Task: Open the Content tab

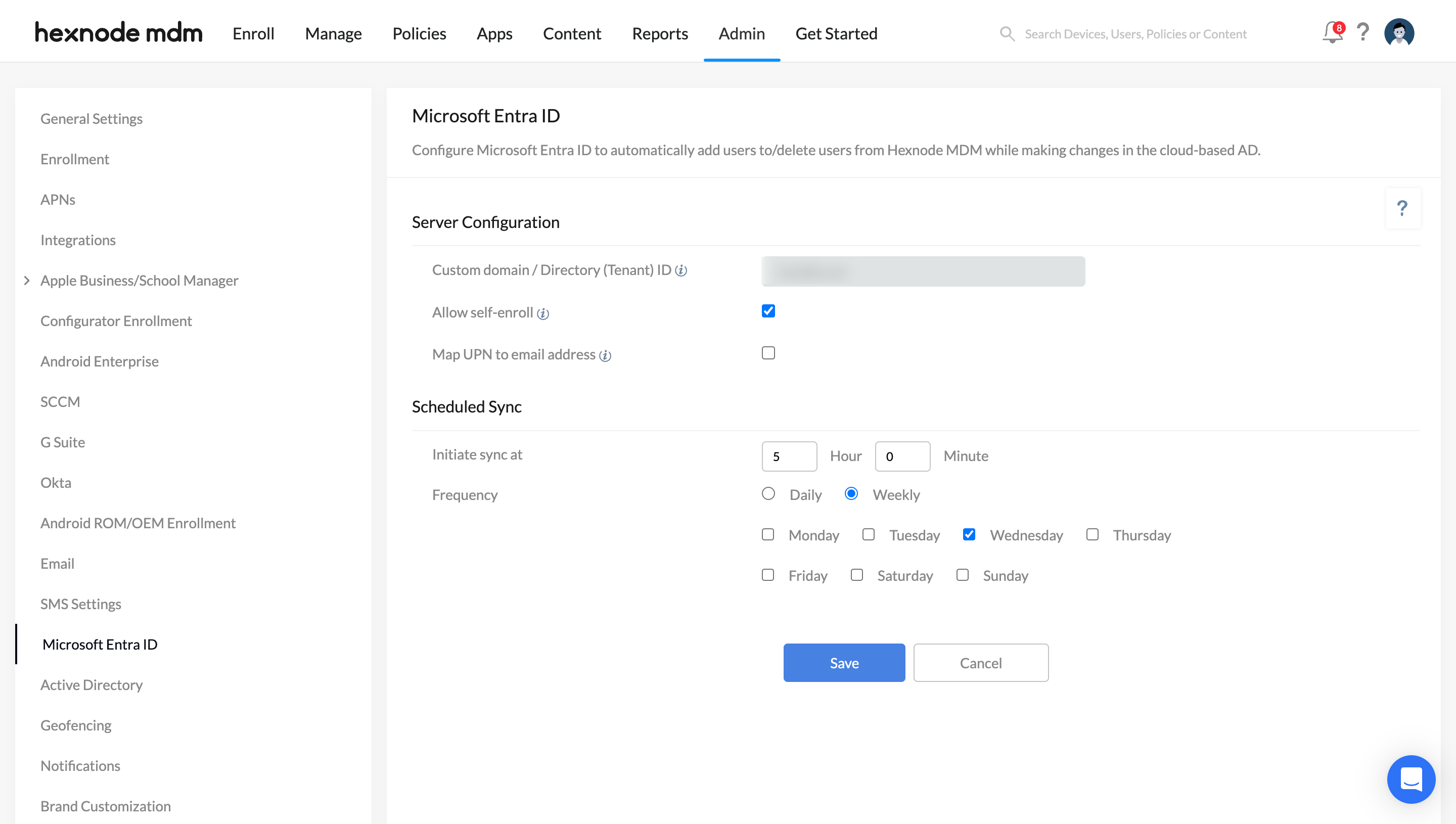Action: coord(572,33)
